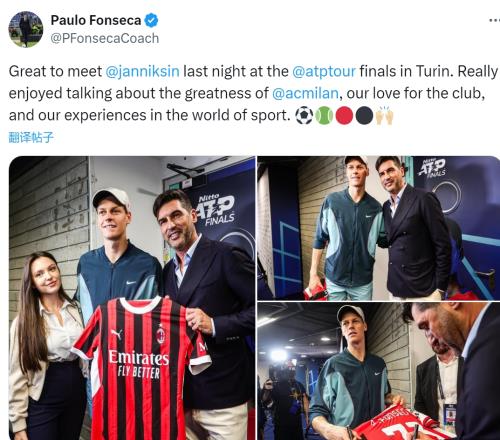
Task: Open Paulo Fonseca's profile avatar
Action: (26, 29)
